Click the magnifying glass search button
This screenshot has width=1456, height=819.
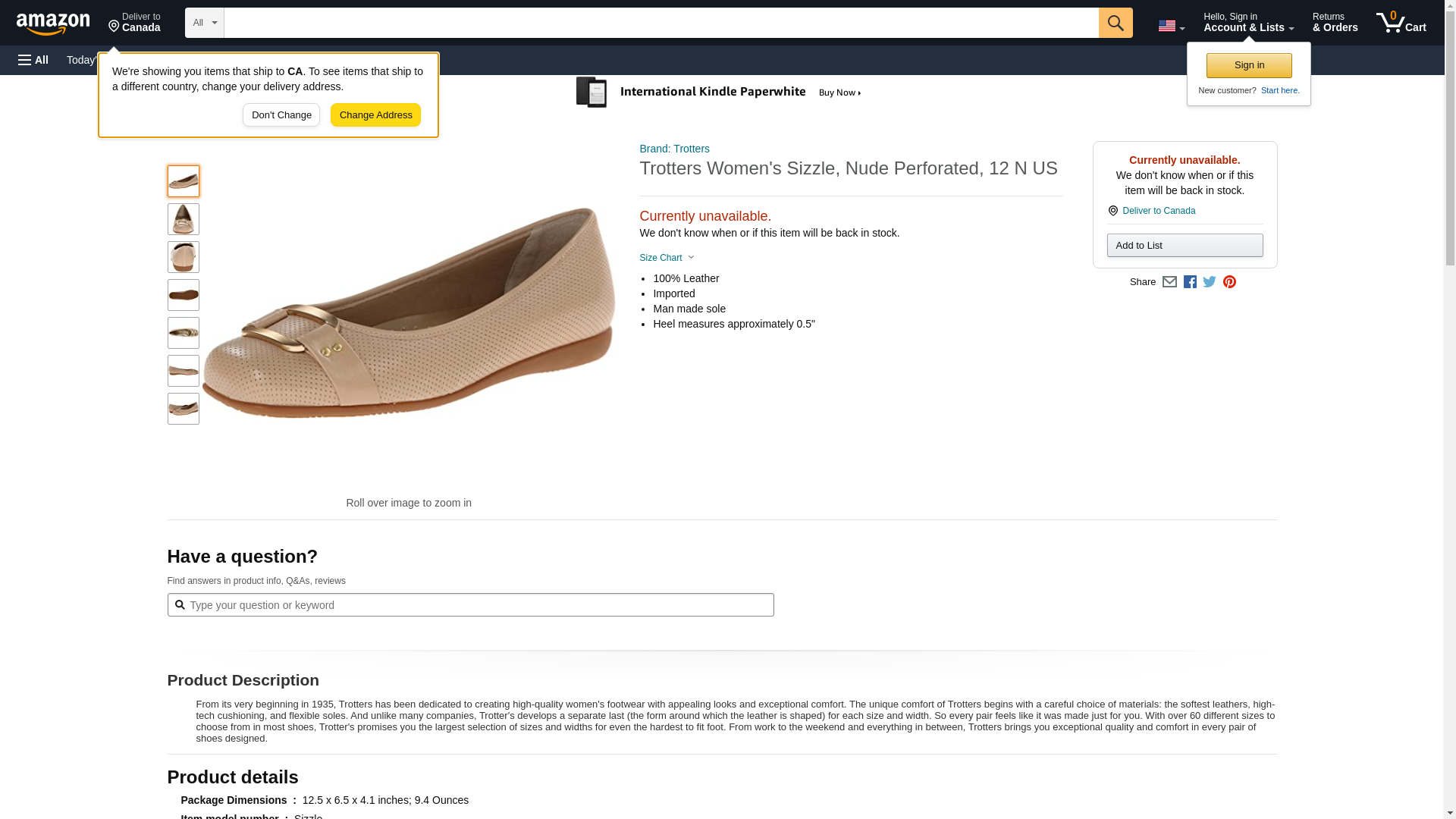point(1115,23)
